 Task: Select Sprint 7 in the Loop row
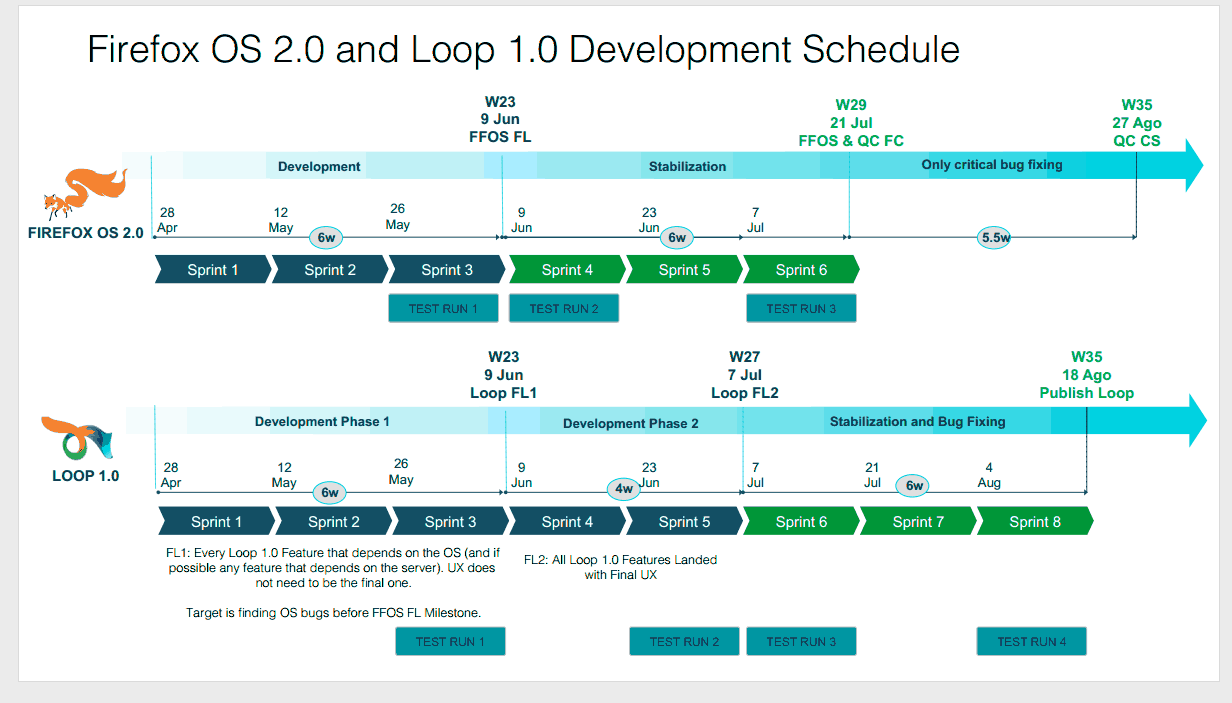[918, 522]
